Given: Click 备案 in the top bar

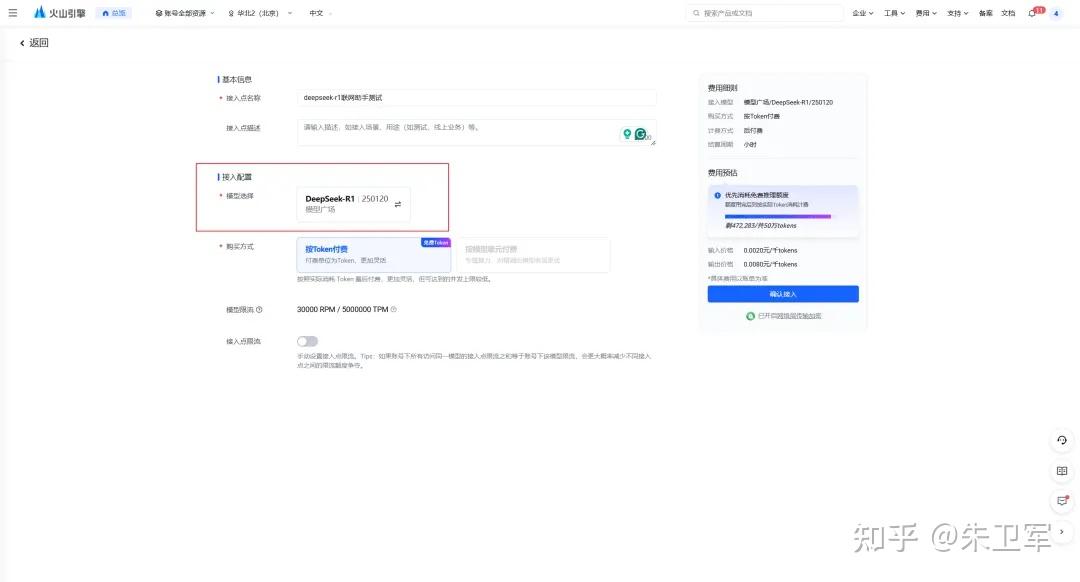Looking at the screenshot, I should pyautogui.click(x=986, y=13).
